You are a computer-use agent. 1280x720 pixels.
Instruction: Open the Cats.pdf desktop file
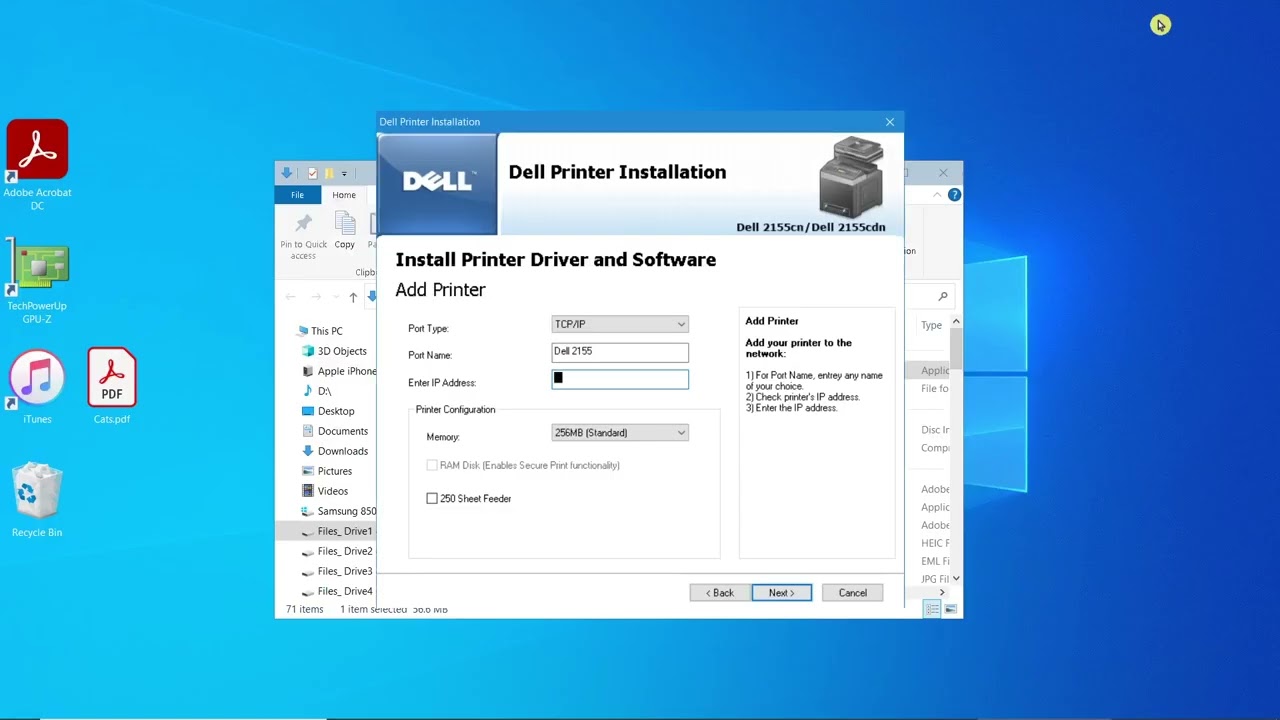point(112,386)
